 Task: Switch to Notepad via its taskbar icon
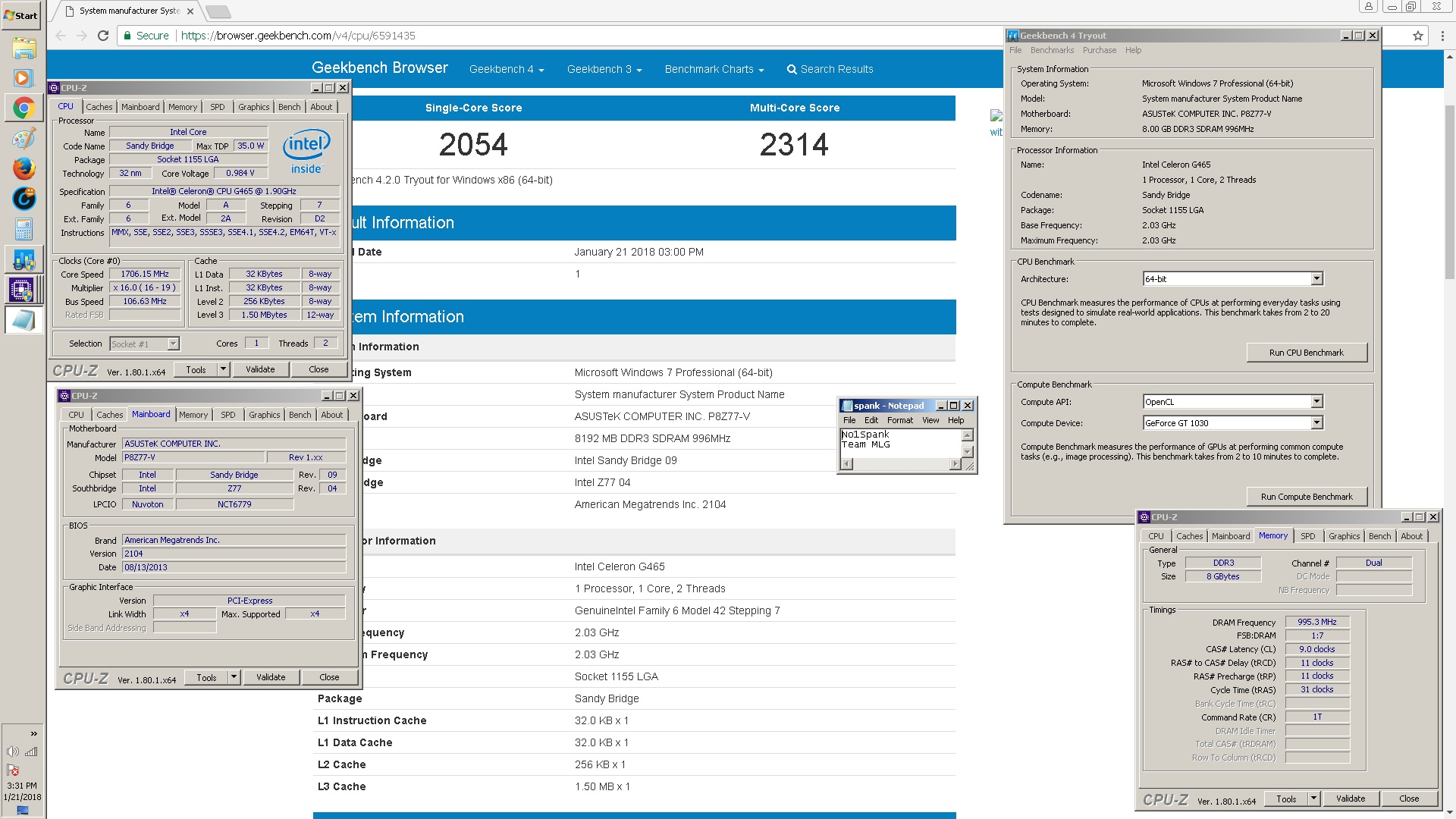click(24, 320)
